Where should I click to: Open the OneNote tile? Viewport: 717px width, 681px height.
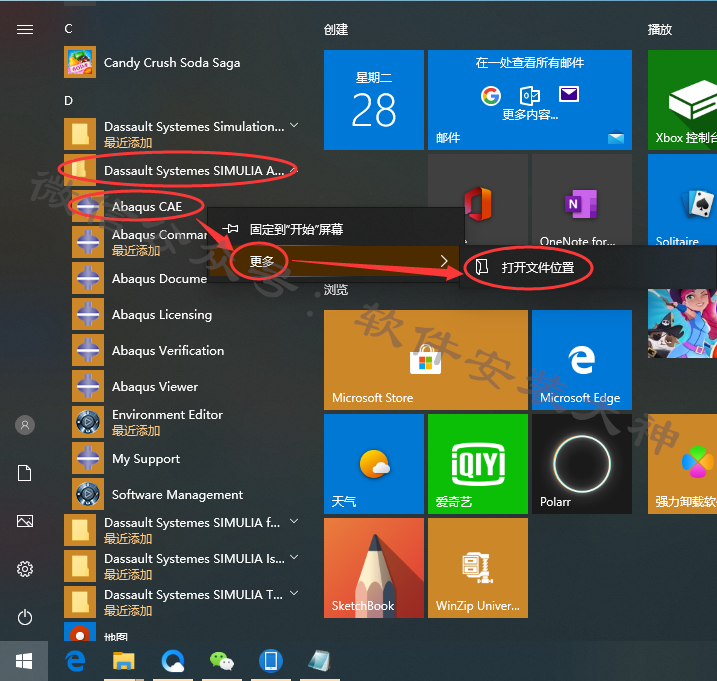click(x=582, y=199)
